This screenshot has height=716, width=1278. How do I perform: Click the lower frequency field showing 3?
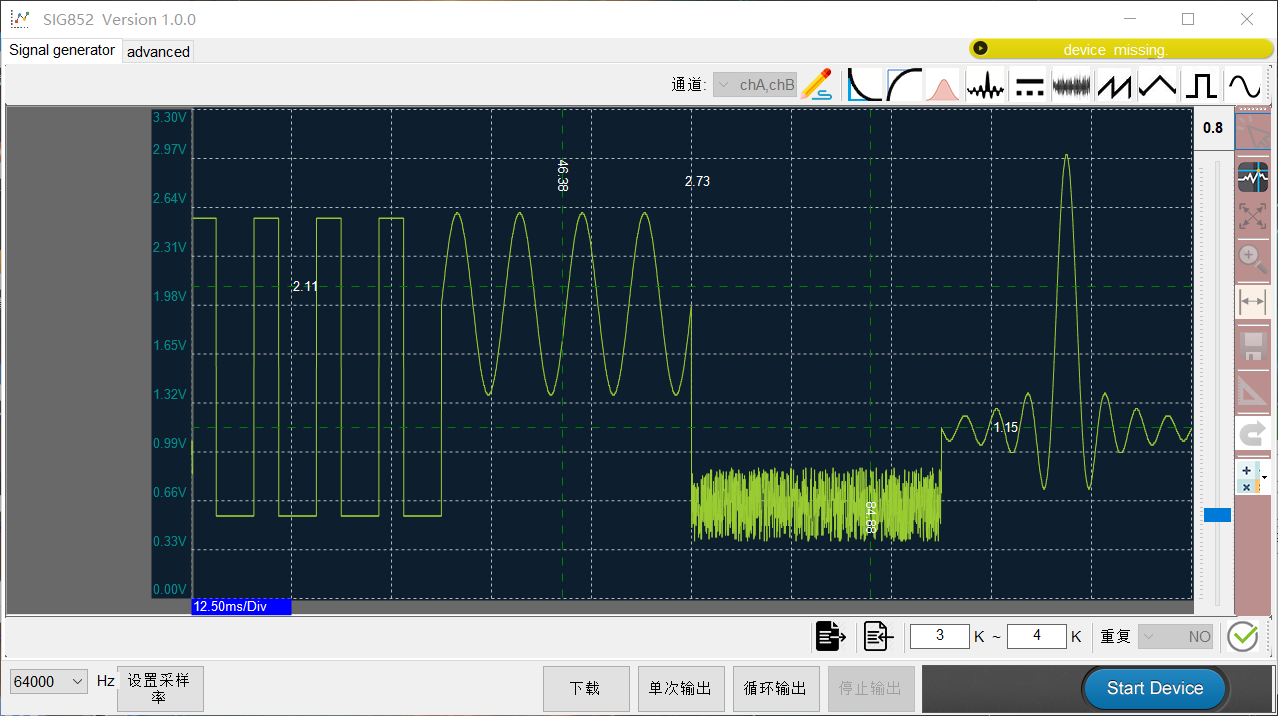(x=940, y=636)
